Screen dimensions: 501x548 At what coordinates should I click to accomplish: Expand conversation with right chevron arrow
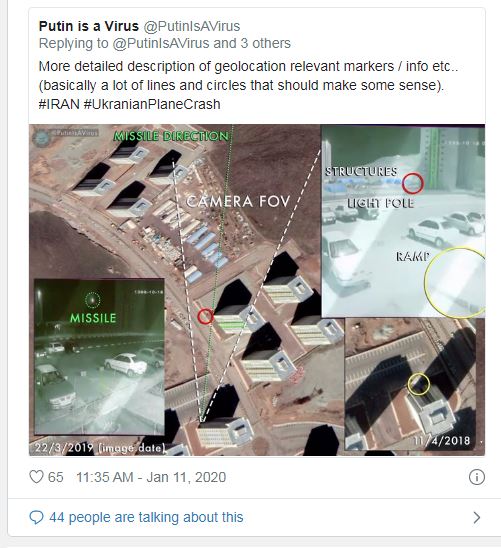(x=477, y=517)
